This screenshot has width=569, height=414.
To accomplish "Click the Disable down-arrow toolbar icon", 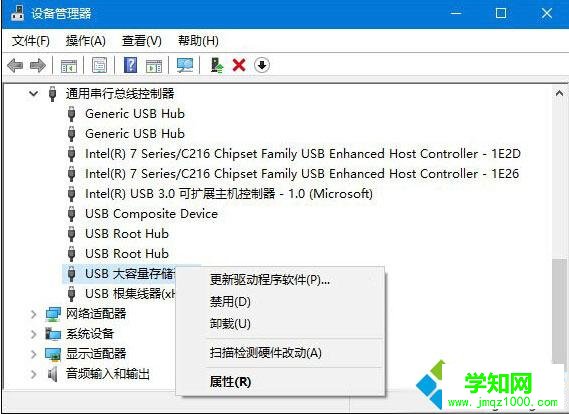I will 262,65.
